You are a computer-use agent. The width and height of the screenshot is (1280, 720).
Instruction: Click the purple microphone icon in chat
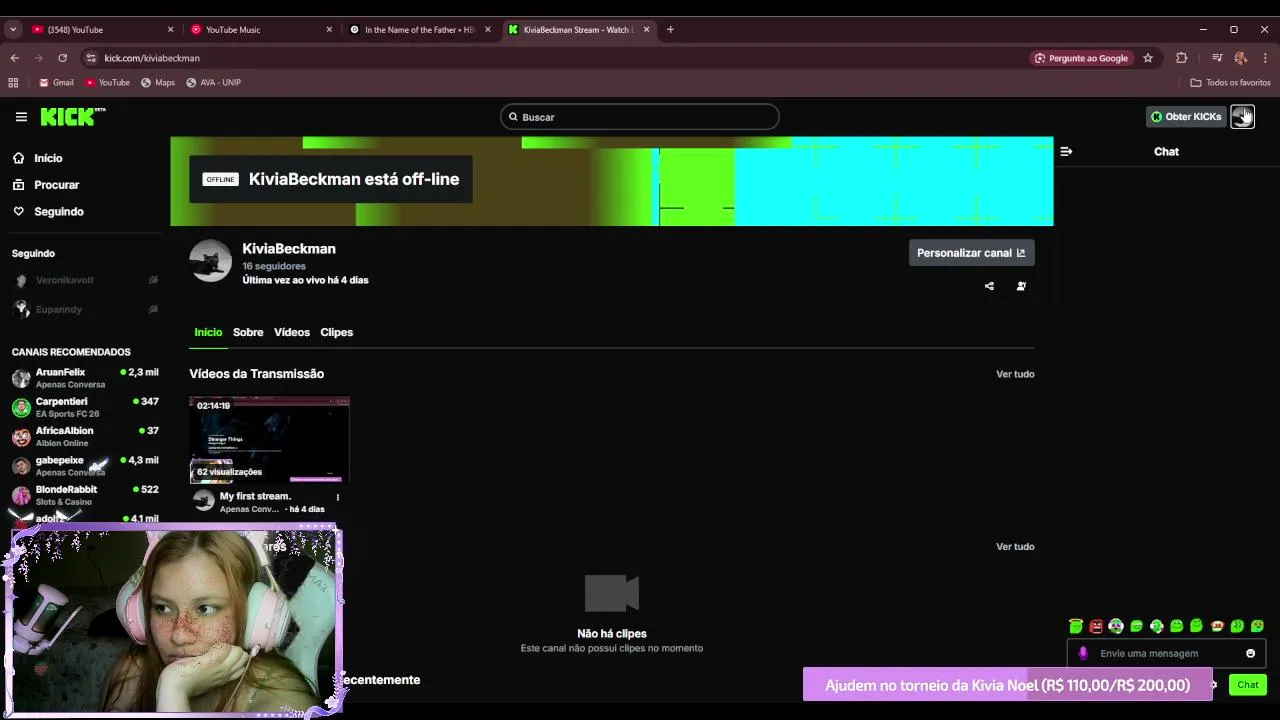tap(1083, 654)
